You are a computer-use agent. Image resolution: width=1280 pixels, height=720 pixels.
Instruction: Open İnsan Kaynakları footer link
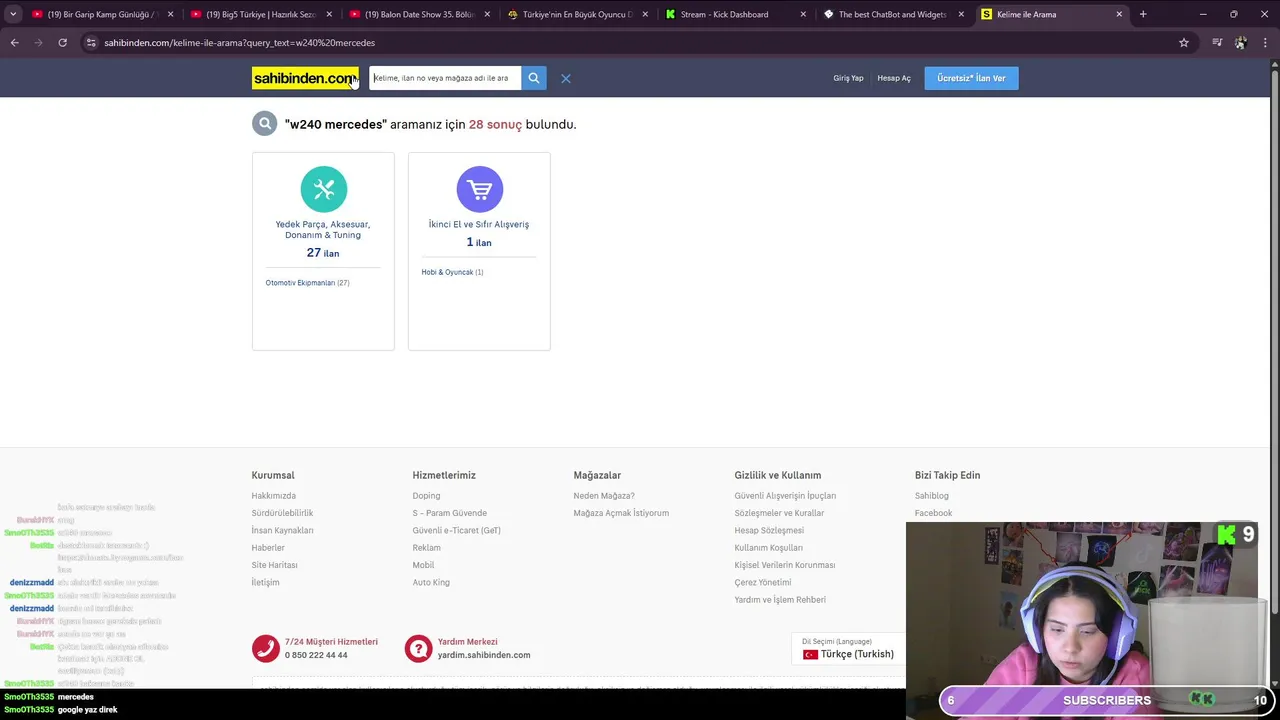point(282,530)
